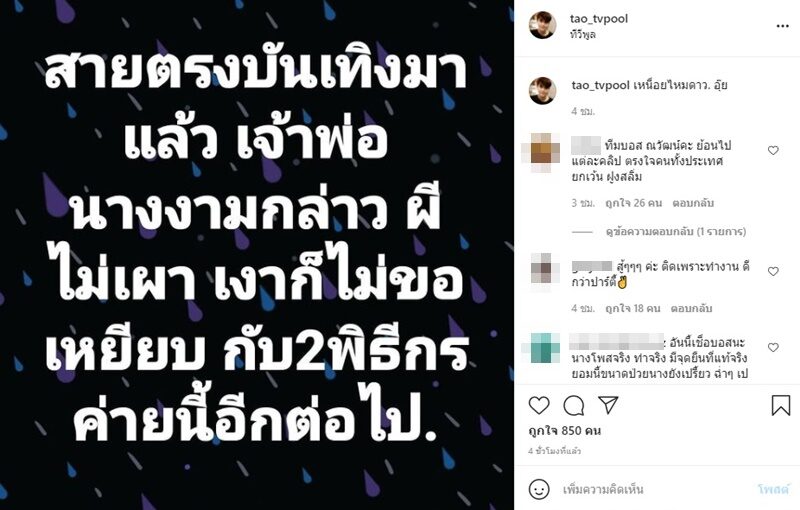800x510 pixels.
Task: Save post with bookmark icon
Action: [x=781, y=405]
